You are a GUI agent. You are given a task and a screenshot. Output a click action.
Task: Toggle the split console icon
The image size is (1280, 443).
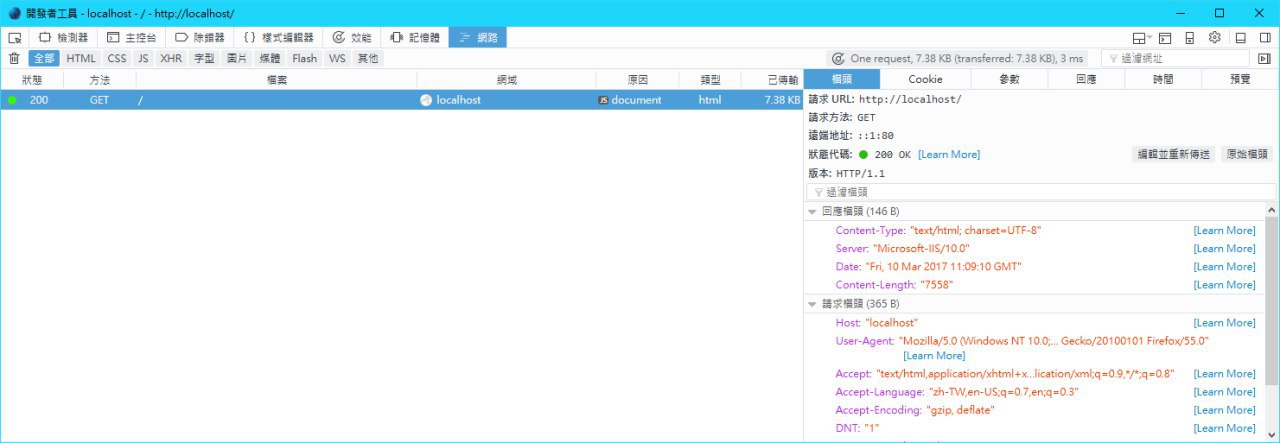(1165, 38)
